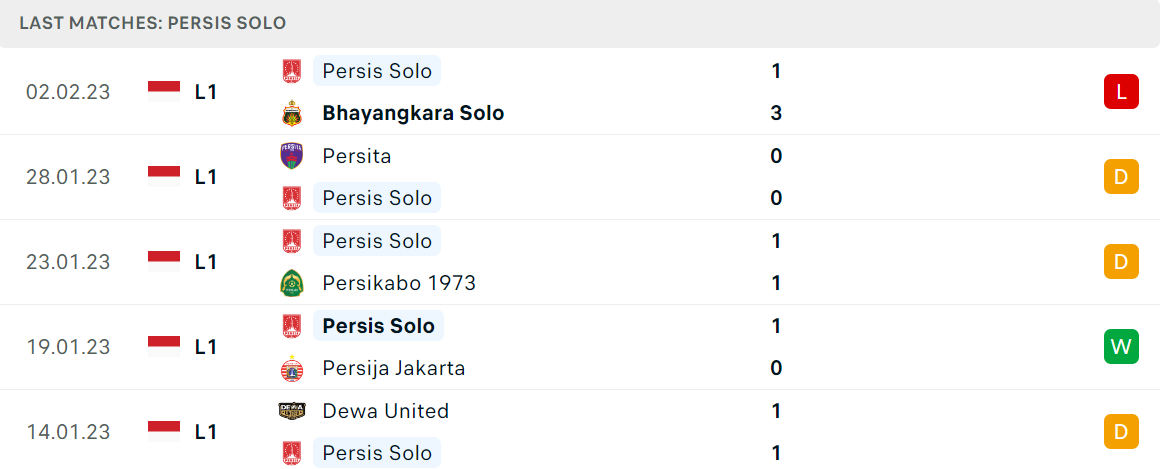This screenshot has width=1162, height=469.
Task: Click the D badge for 14.01.23 match
Action: point(1121,431)
